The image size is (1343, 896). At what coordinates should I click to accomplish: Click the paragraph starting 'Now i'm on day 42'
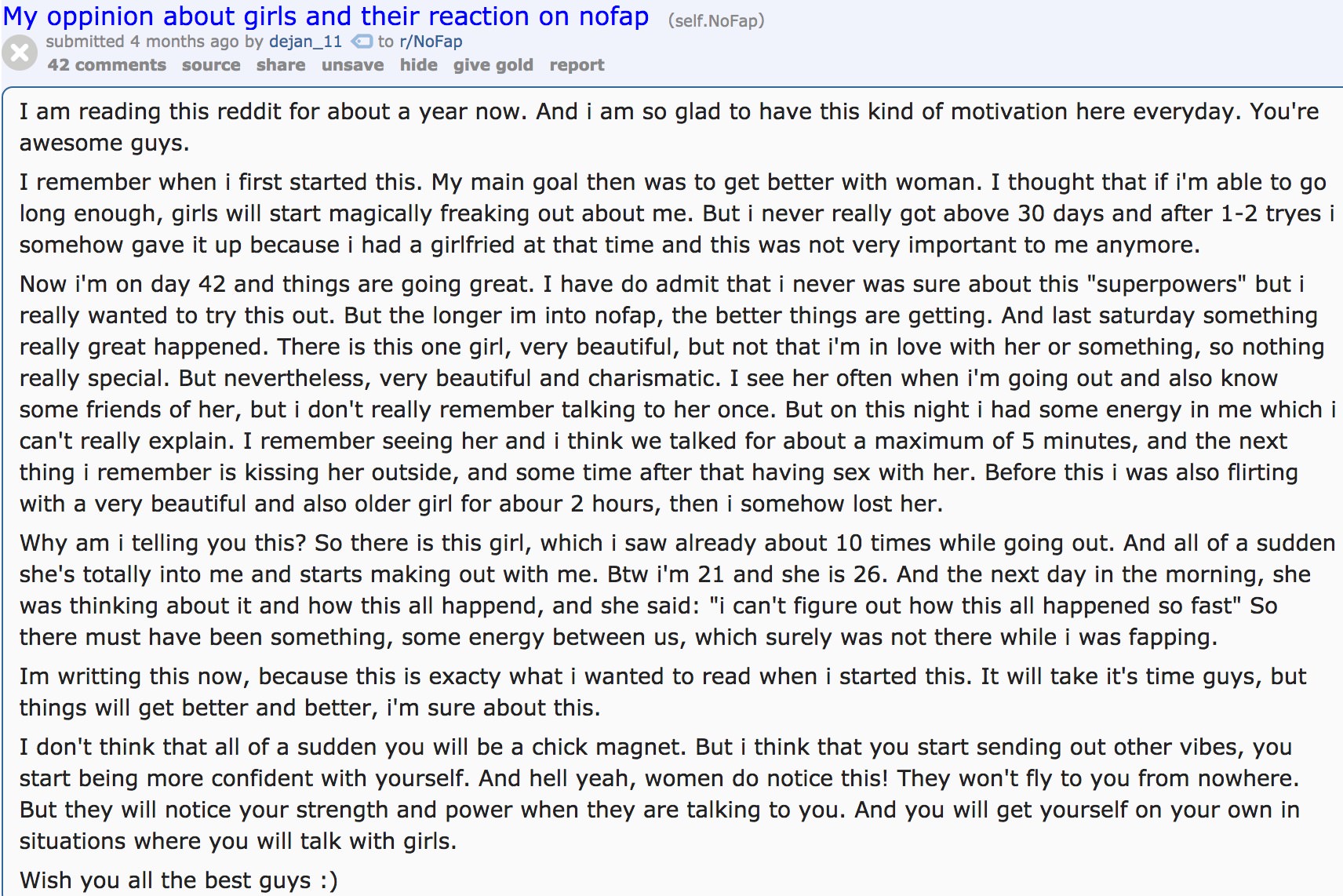pos(677,394)
